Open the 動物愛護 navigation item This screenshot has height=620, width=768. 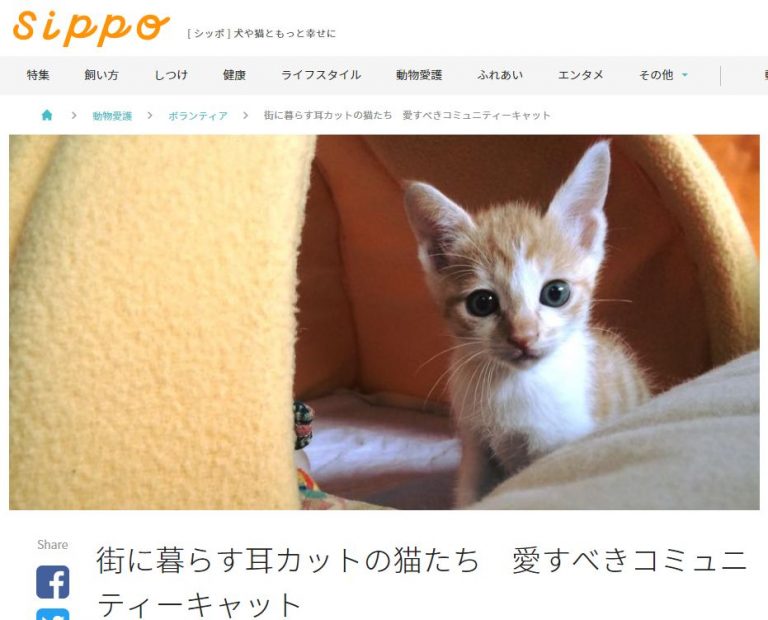419,75
